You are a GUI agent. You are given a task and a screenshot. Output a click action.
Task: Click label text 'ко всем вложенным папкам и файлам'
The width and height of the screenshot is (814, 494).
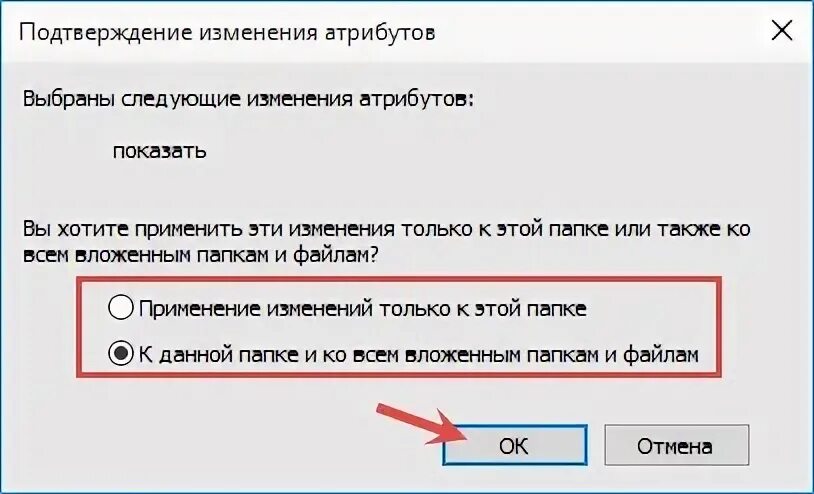(x=510, y=355)
